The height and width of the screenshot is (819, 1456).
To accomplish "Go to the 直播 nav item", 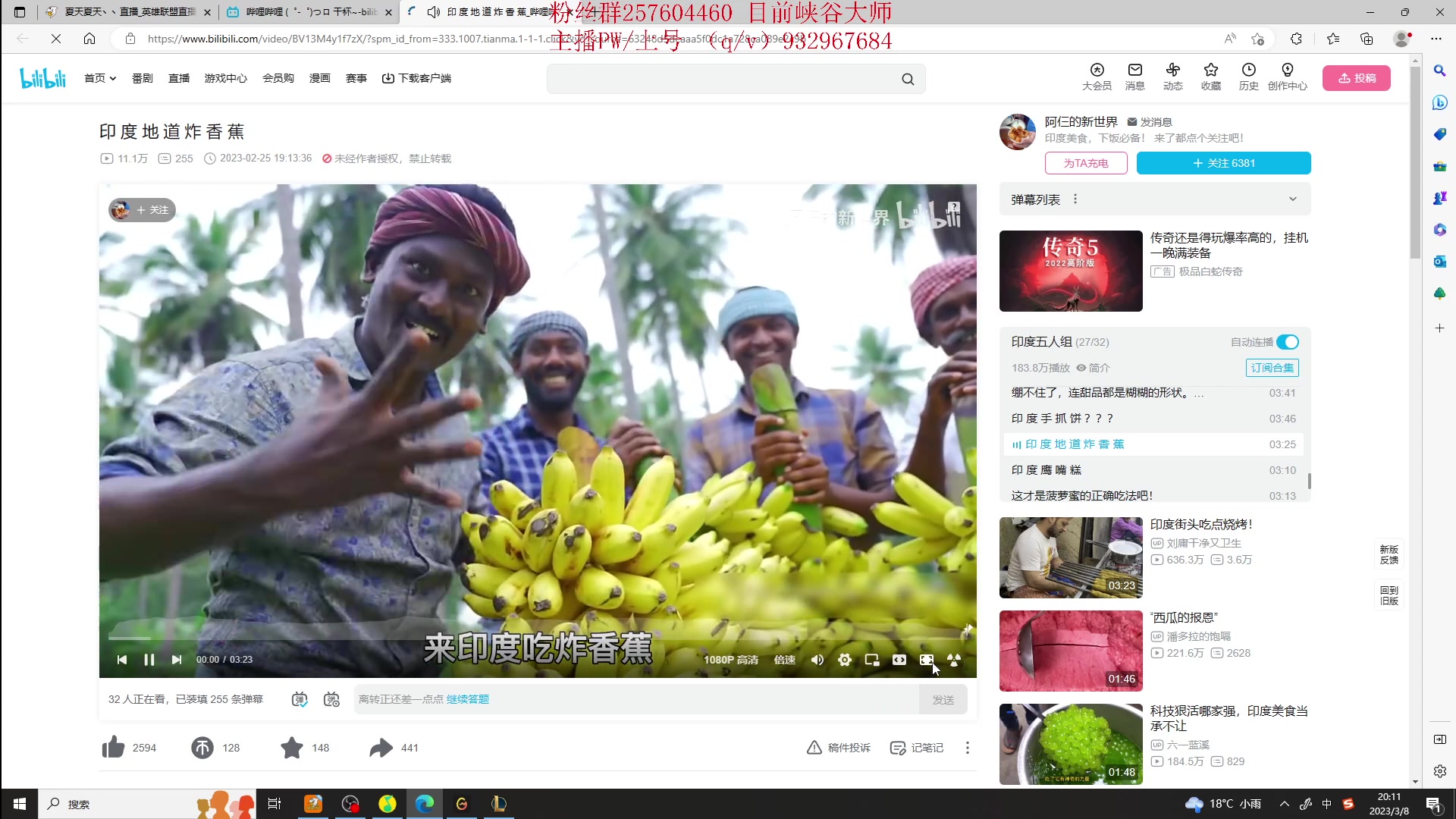I will [x=179, y=78].
